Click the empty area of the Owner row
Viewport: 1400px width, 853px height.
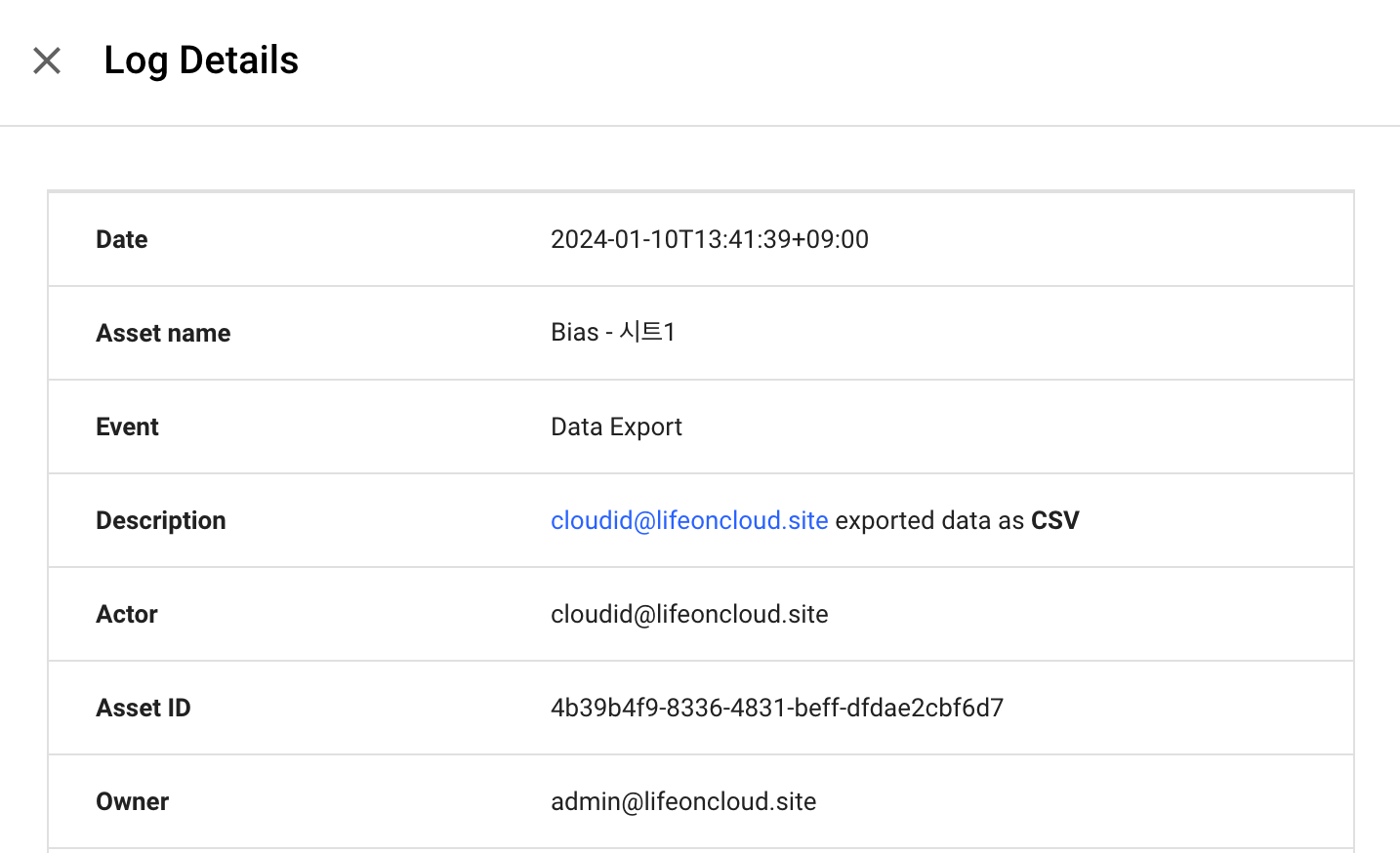pos(1084,801)
